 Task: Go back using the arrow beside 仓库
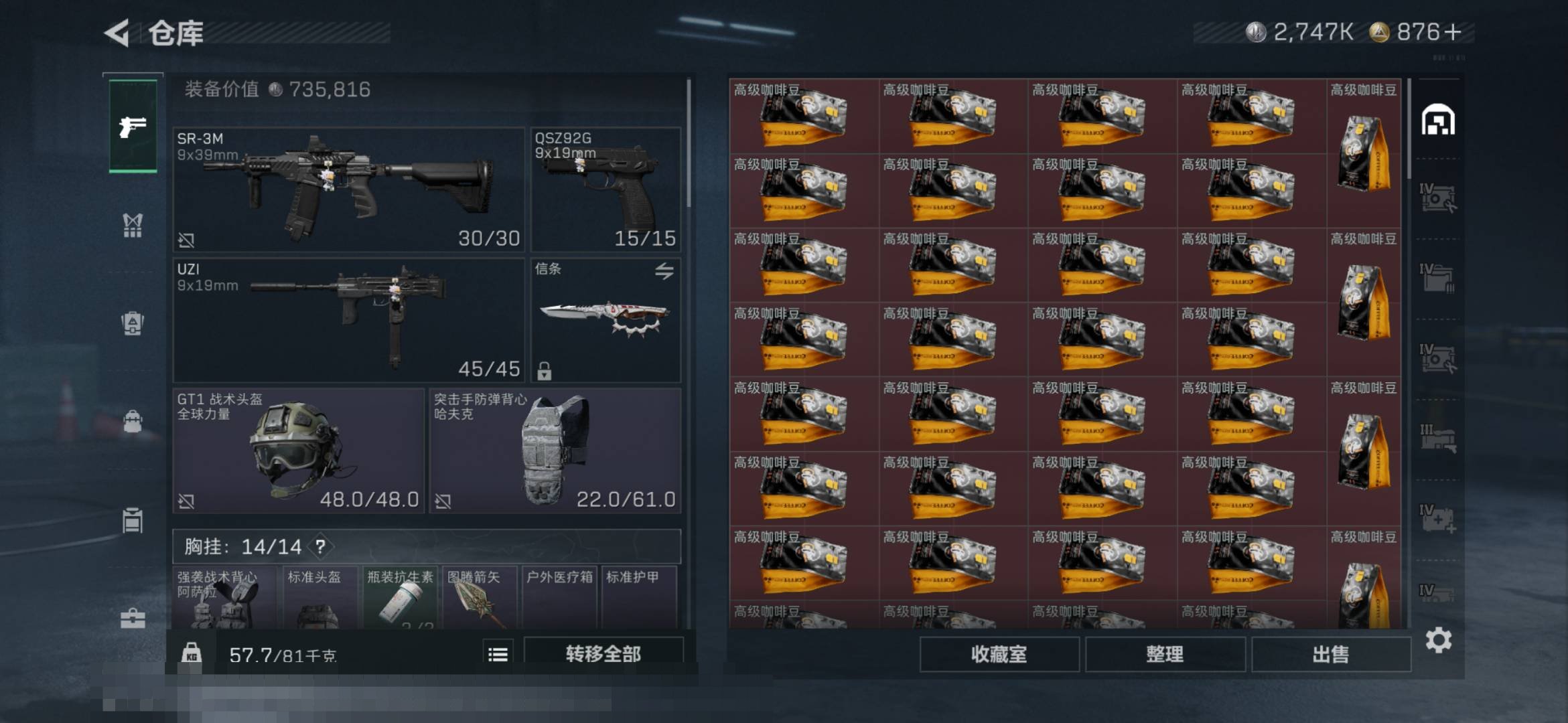117,33
